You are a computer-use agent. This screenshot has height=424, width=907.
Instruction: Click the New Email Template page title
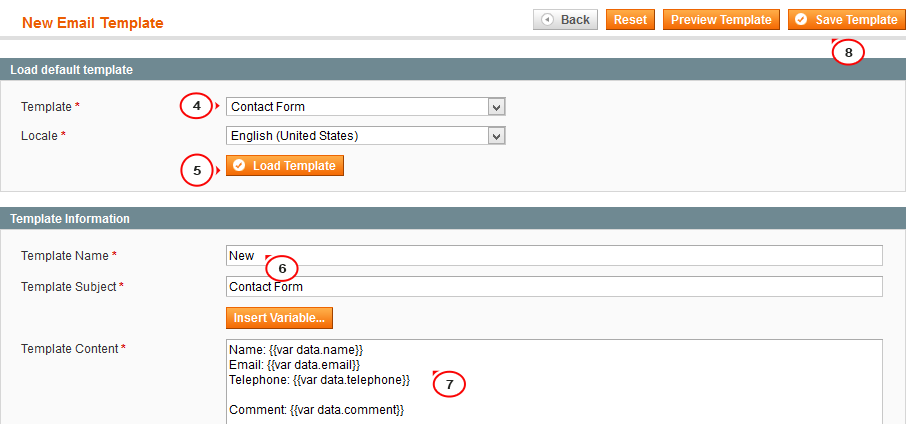click(x=93, y=23)
